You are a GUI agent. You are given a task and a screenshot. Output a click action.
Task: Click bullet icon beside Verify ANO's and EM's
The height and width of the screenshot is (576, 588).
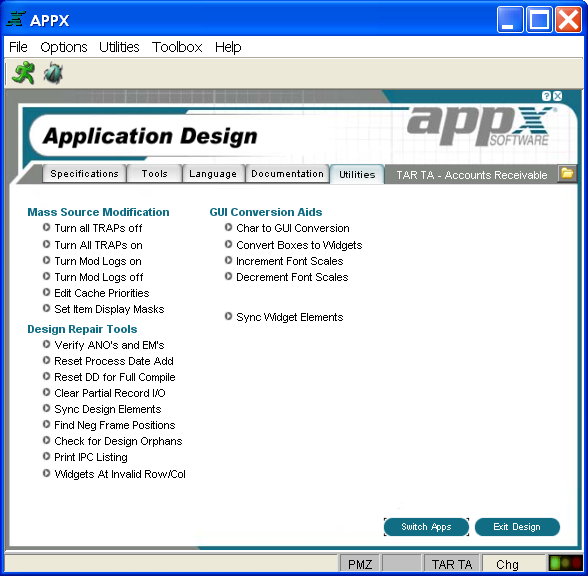pos(46,344)
